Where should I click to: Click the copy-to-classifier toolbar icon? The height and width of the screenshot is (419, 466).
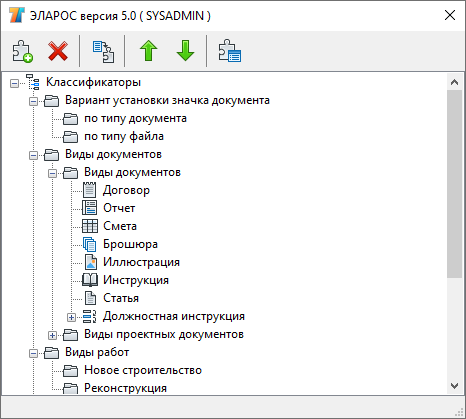coord(103,51)
